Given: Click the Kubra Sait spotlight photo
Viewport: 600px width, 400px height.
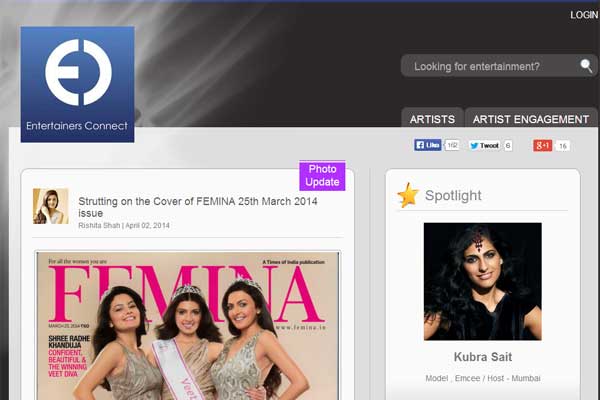Looking at the screenshot, I should (x=482, y=281).
